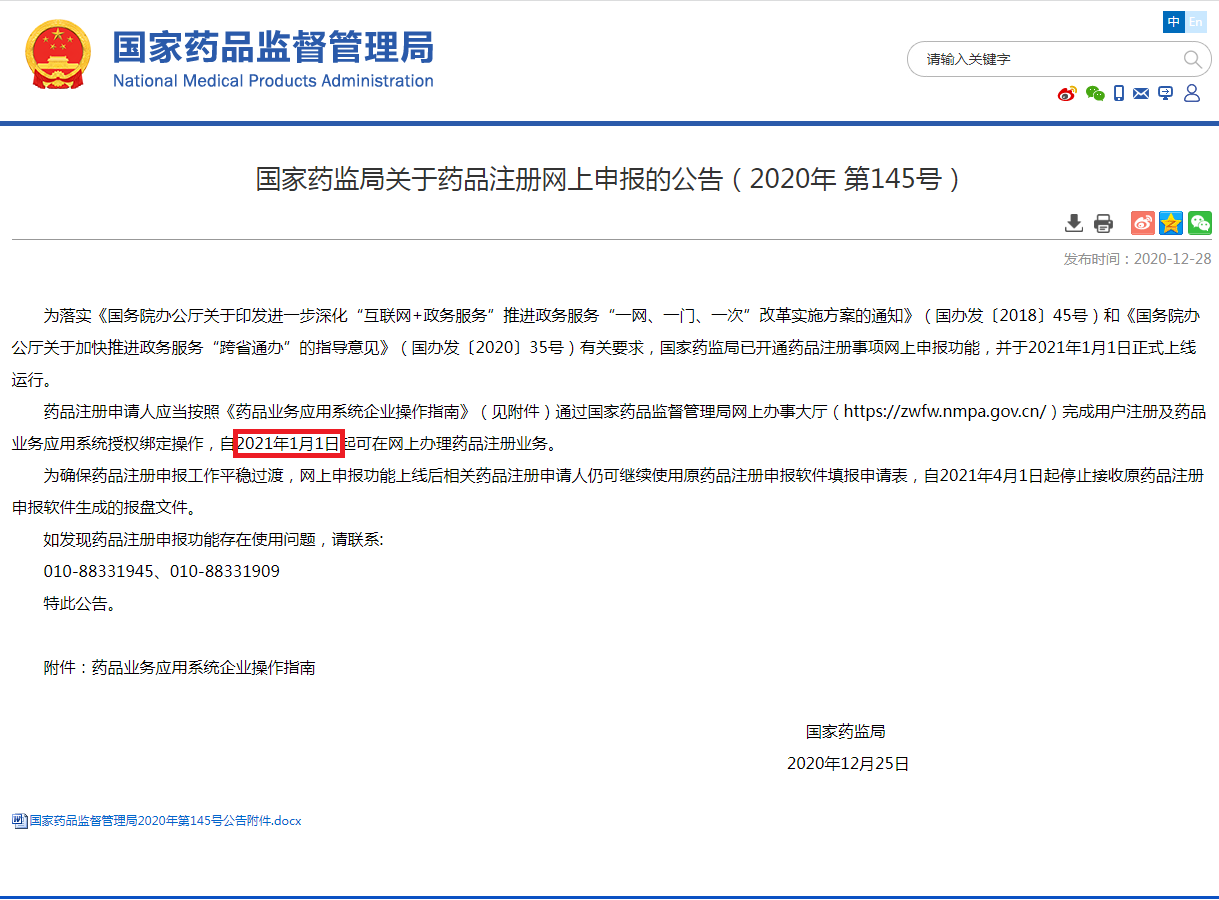Click the national emblem logo

57,55
